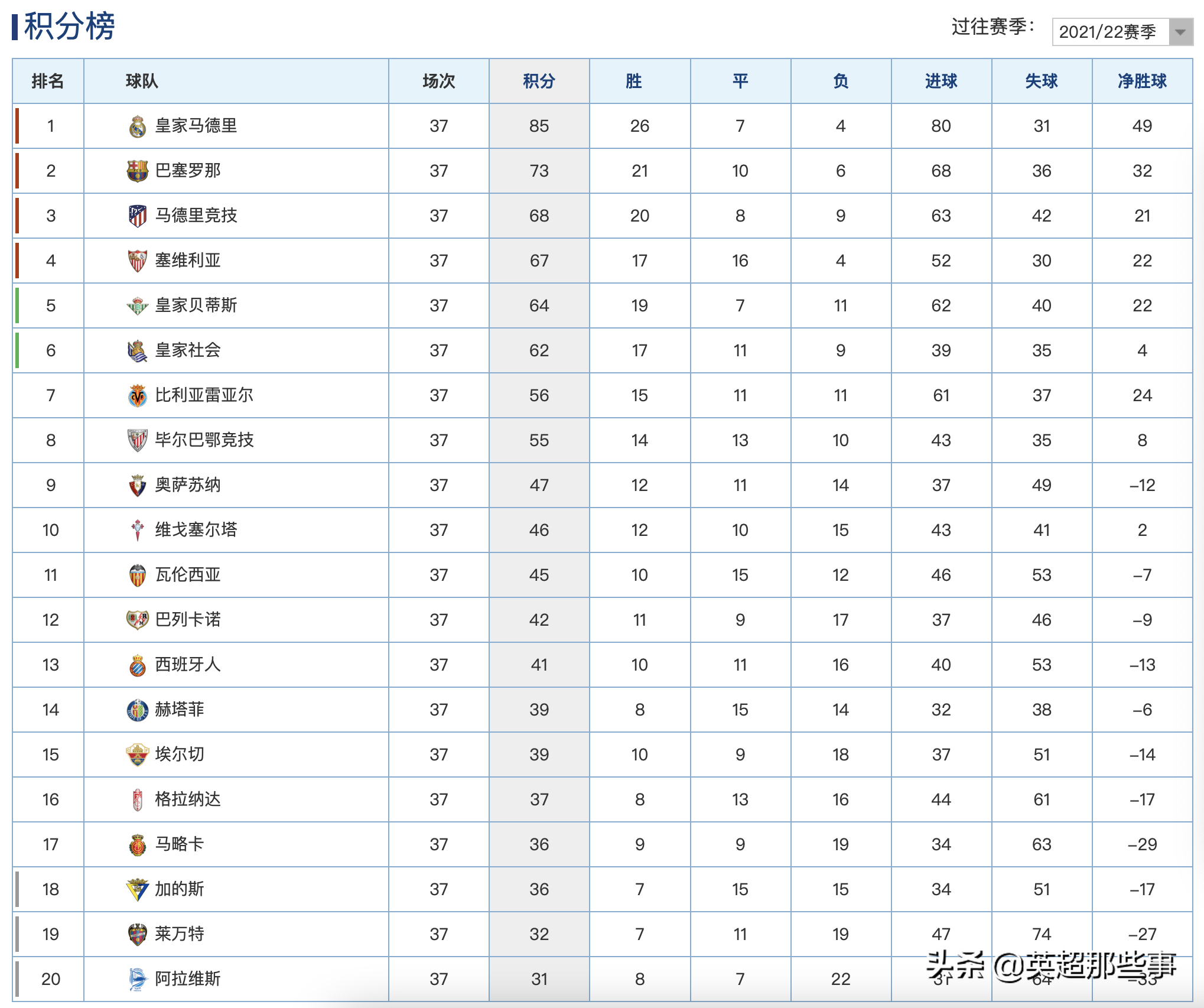This screenshot has width=1204, height=1008.
Task: Click the 积分榜 page heading
Action: (69, 27)
